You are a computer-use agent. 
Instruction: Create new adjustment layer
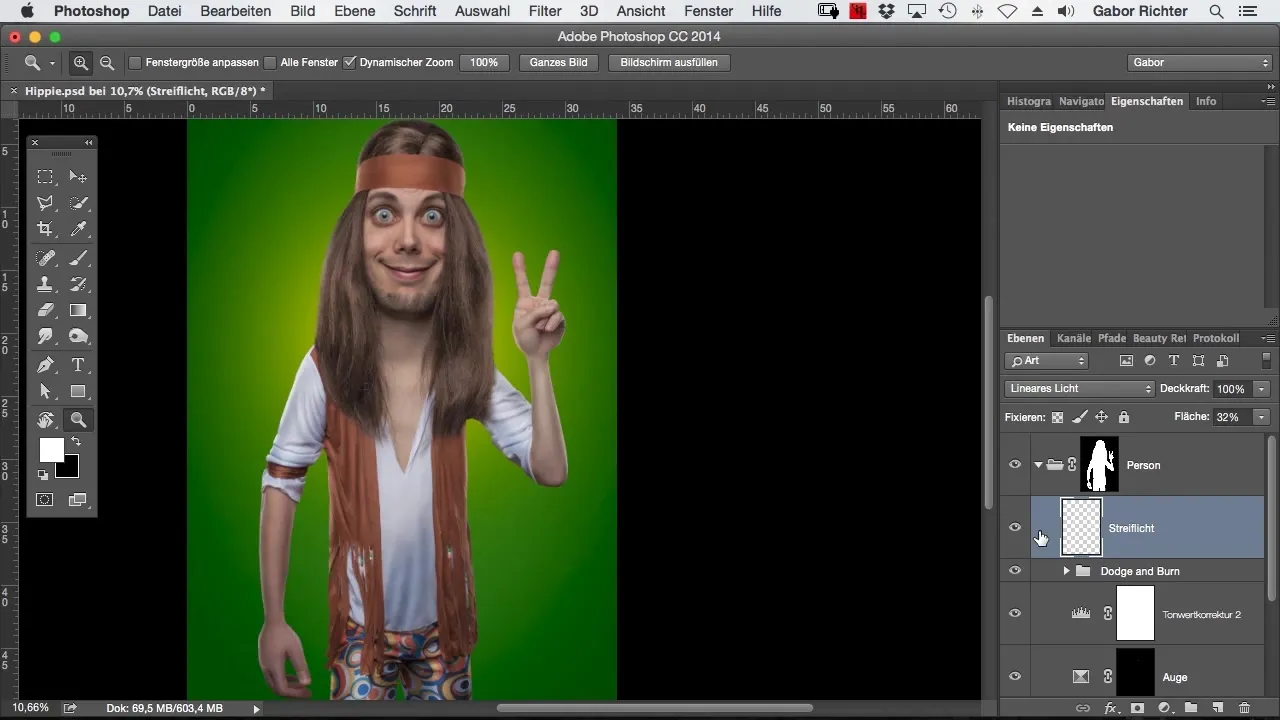(x=1164, y=708)
